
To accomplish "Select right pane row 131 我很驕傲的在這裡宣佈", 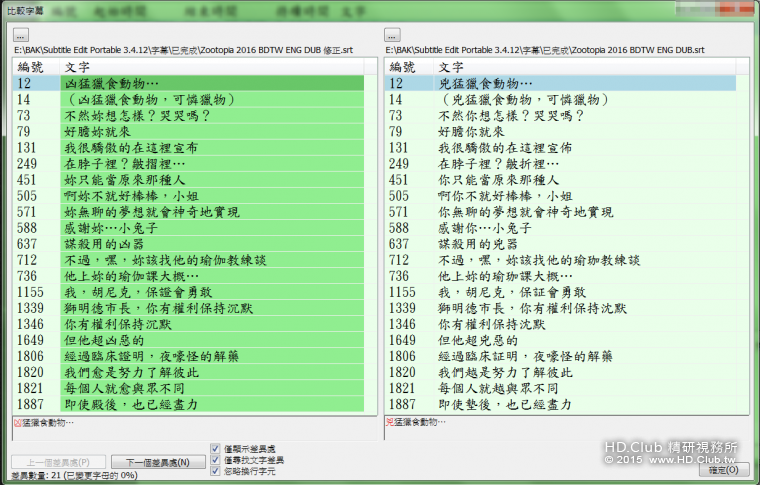I will click(x=561, y=147).
